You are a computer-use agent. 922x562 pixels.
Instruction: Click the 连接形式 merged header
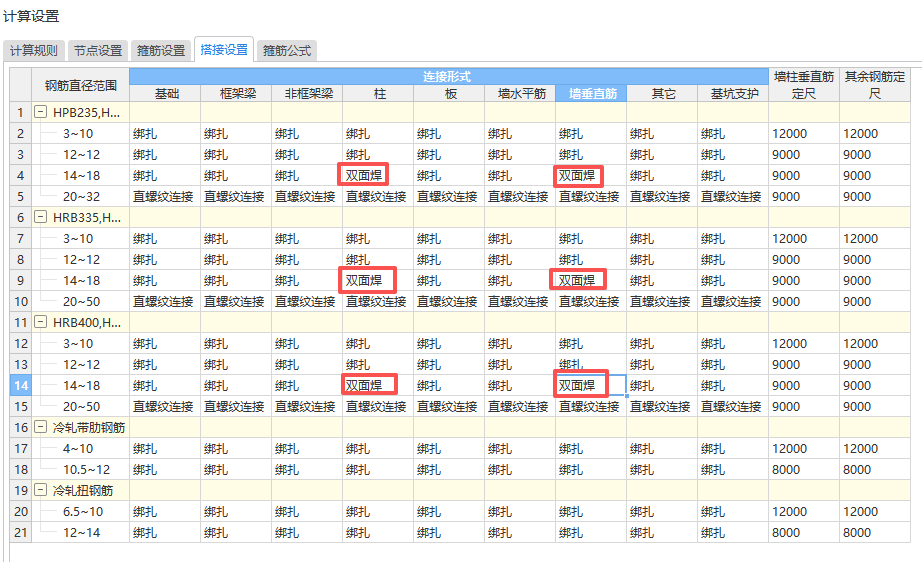(449, 76)
